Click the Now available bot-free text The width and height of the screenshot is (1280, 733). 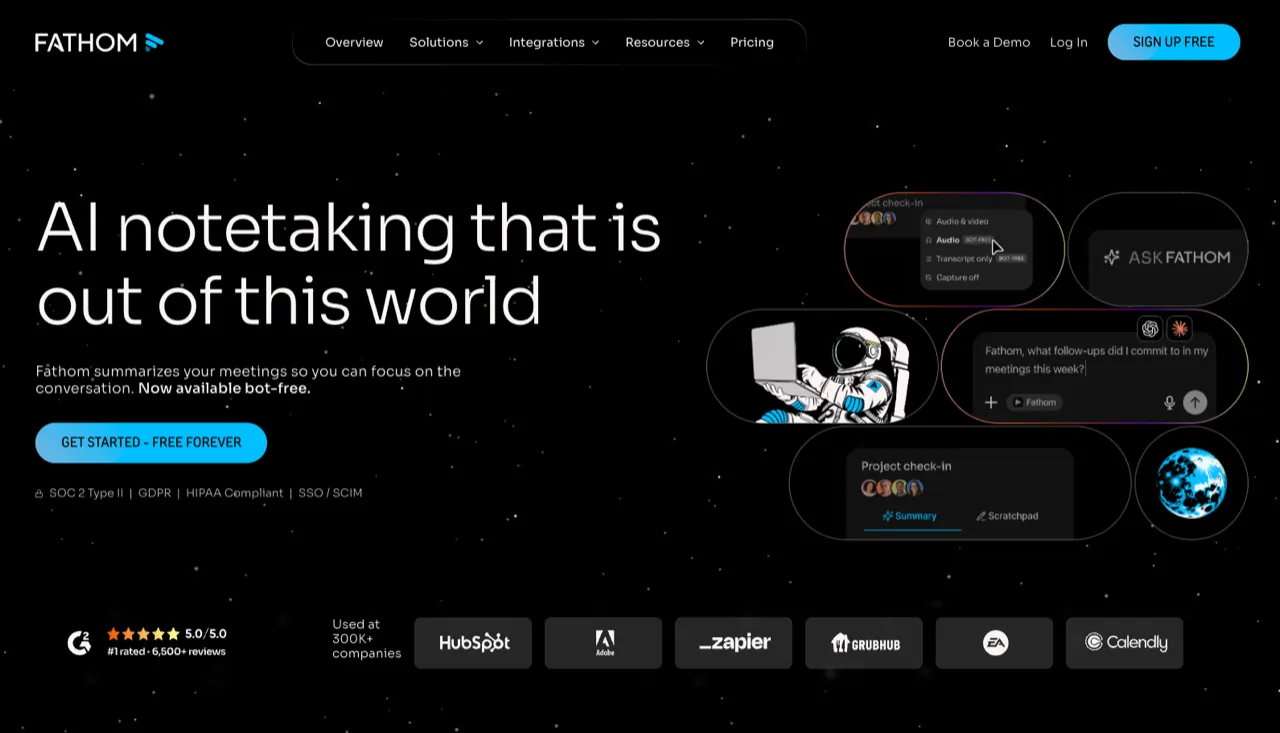pyautogui.click(x=224, y=388)
